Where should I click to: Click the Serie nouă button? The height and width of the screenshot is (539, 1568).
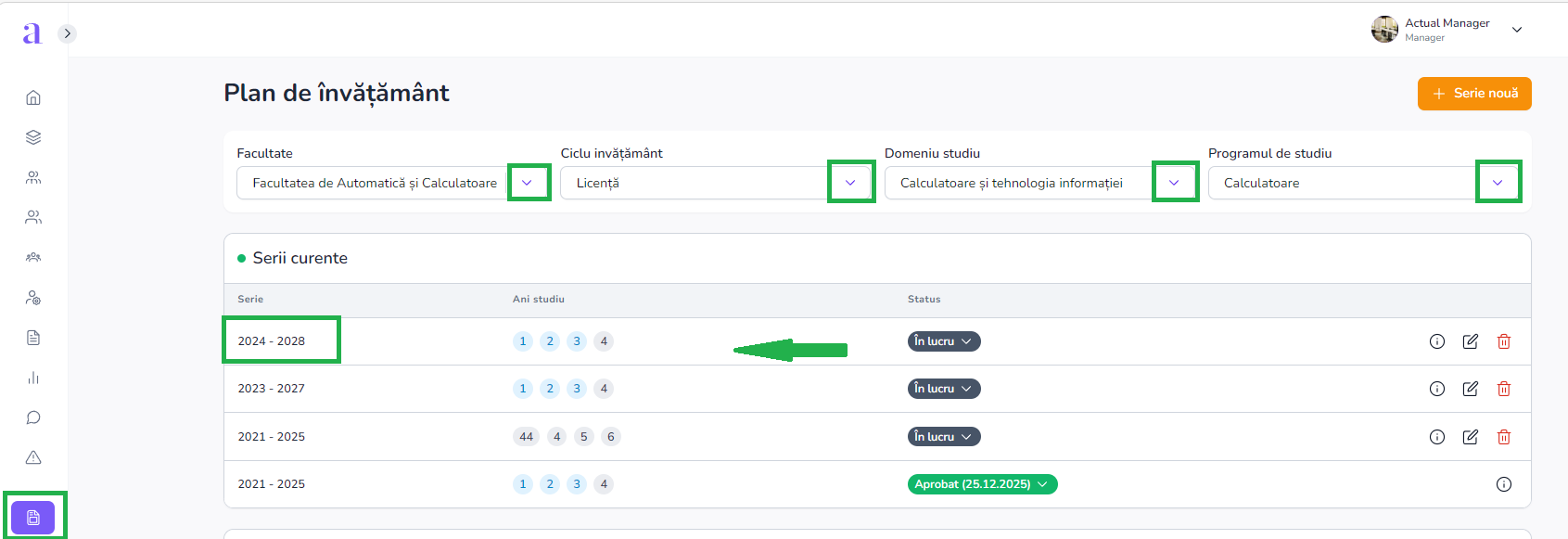1473,94
